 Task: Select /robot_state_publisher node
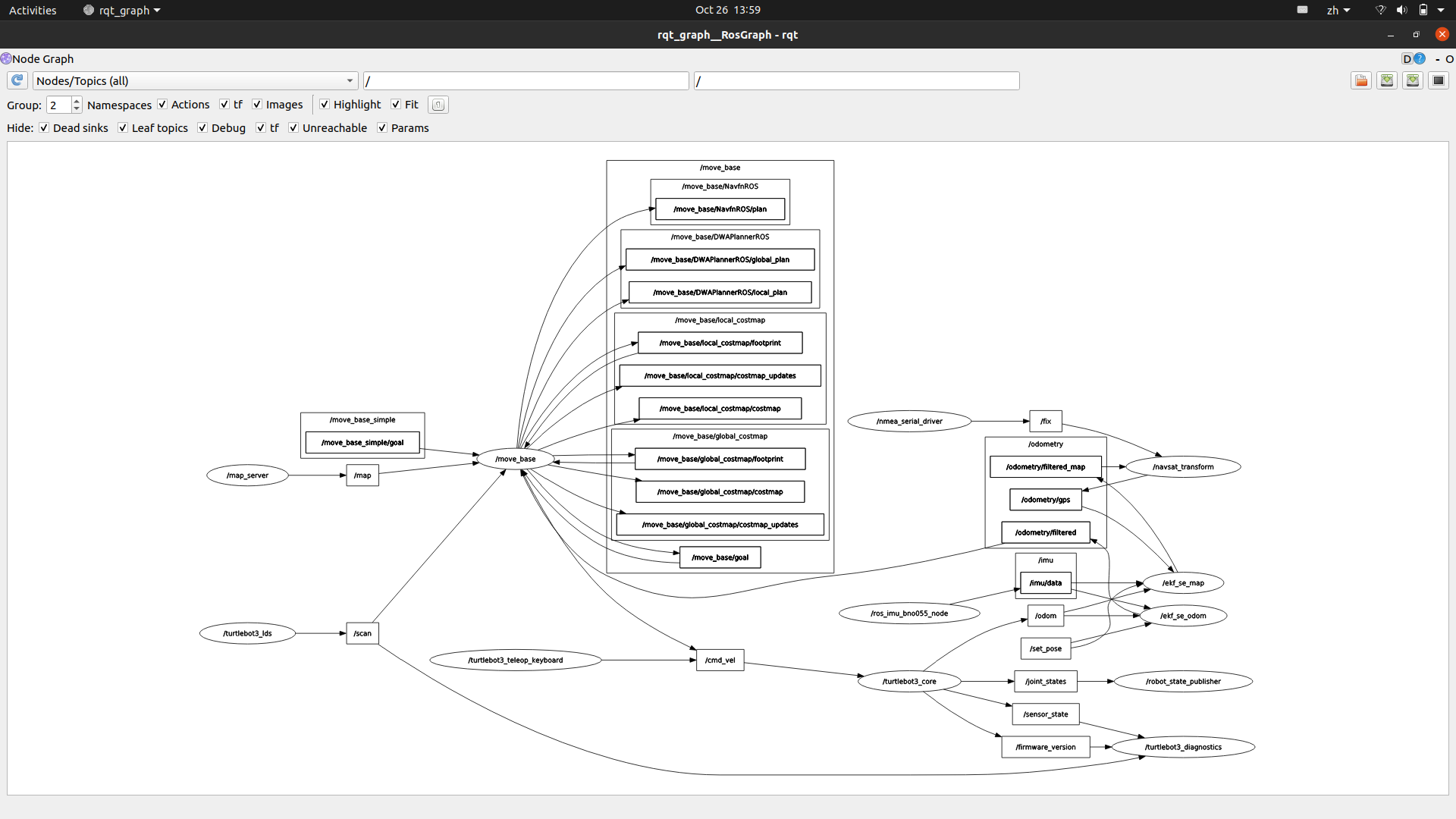click(x=1183, y=681)
